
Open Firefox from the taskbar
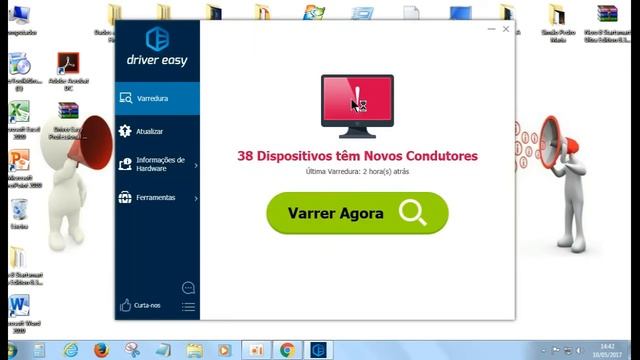(x=101, y=350)
